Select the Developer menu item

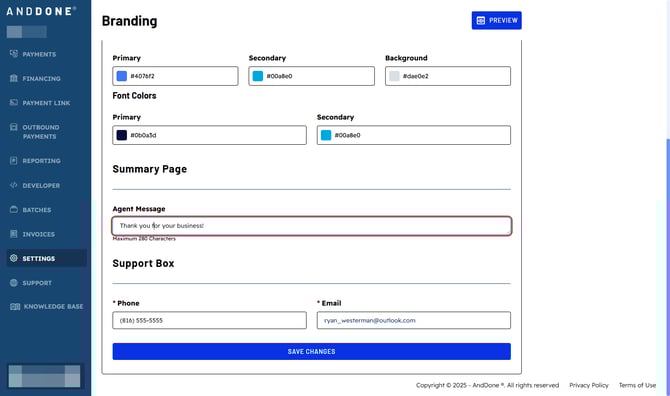tap(41, 185)
